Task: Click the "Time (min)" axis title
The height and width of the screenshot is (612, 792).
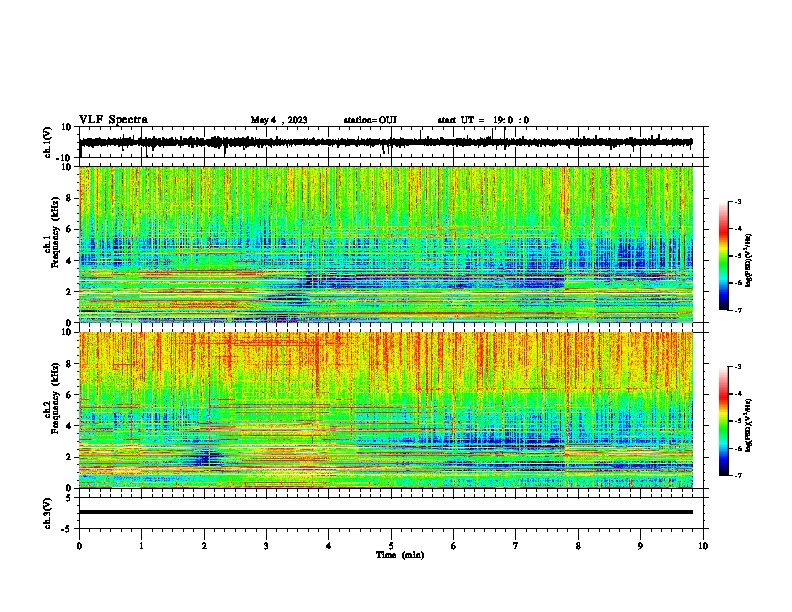Action: tap(400, 555)
